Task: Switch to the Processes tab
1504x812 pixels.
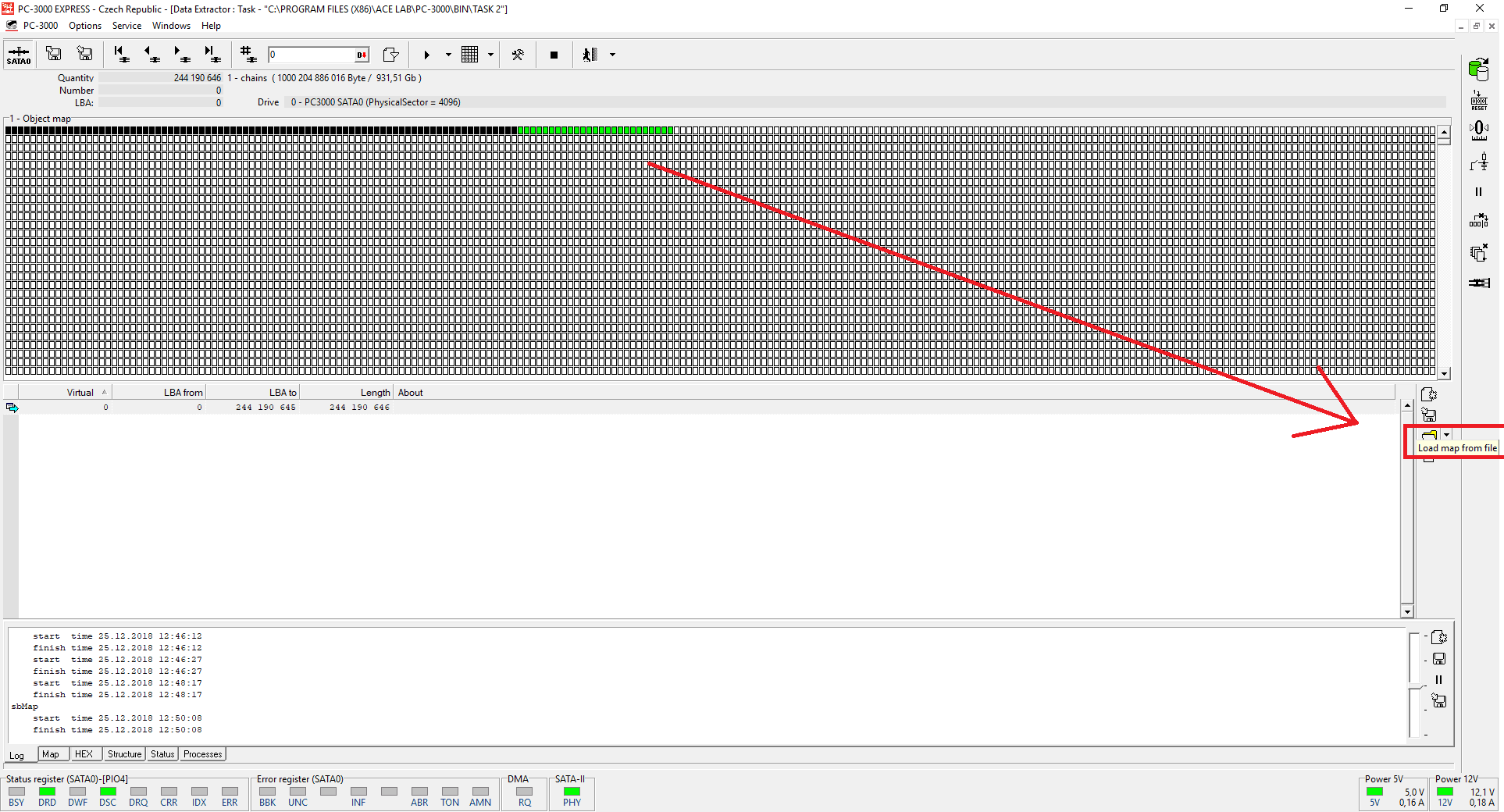Action: click(x=203, y=754)
